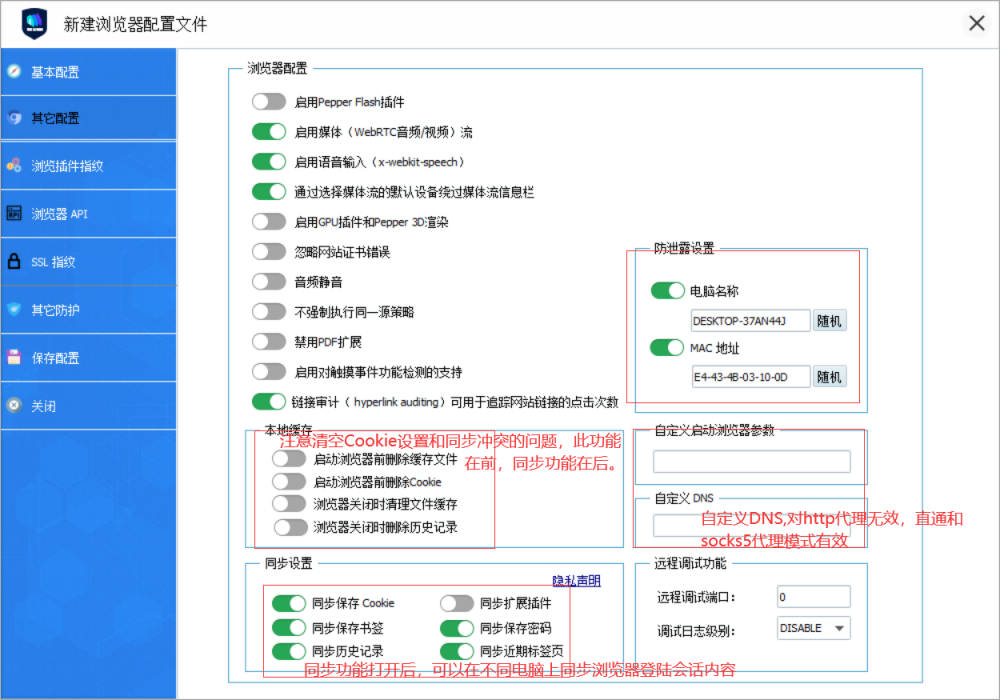The width and height of the screenshot is (1000, 700).
Task: Enable the Pepper Flash plugin toggle
Action: pos(269,101)
